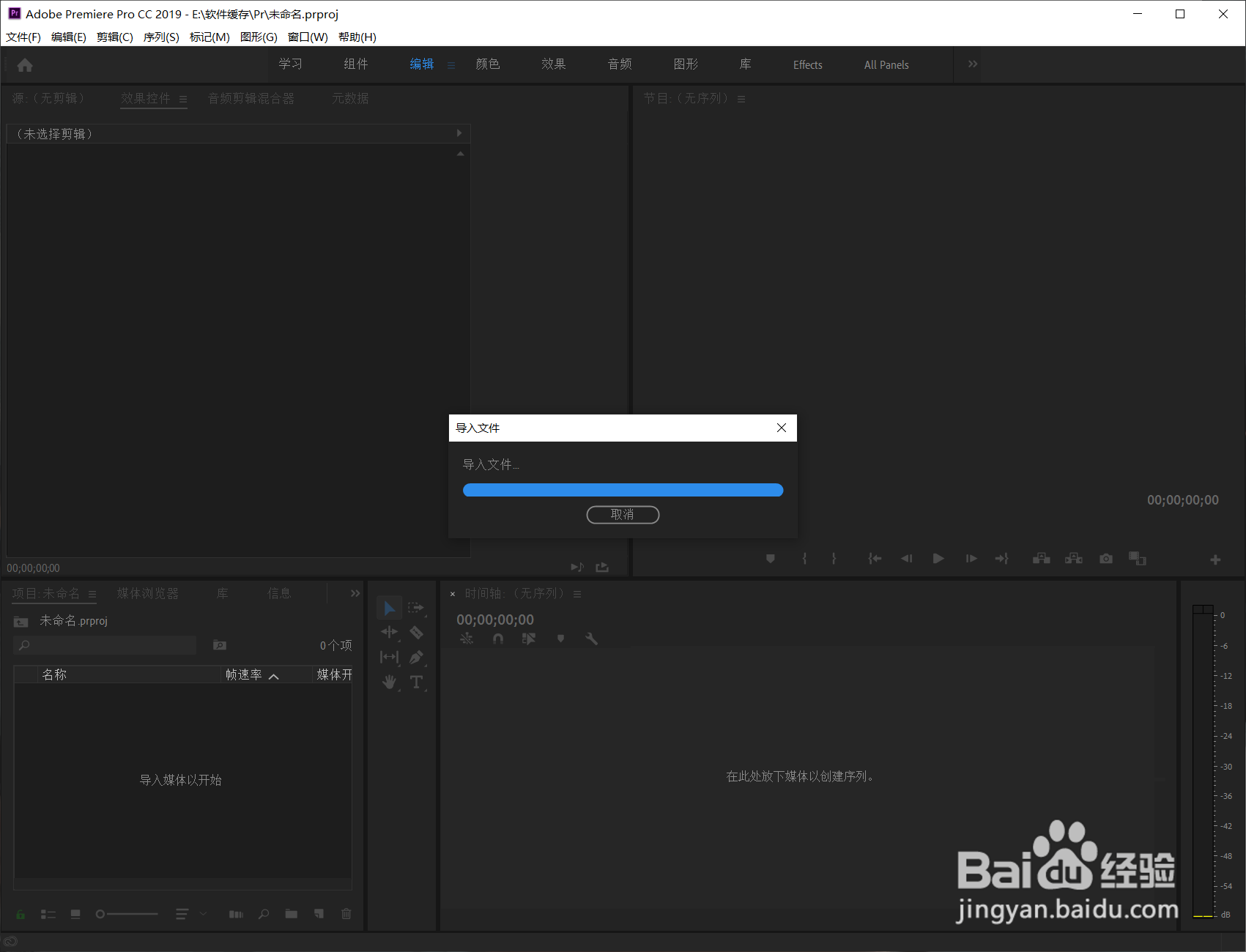
Task: Switch to 媒体浏览器 tab
Action: [x=148, y=593]
